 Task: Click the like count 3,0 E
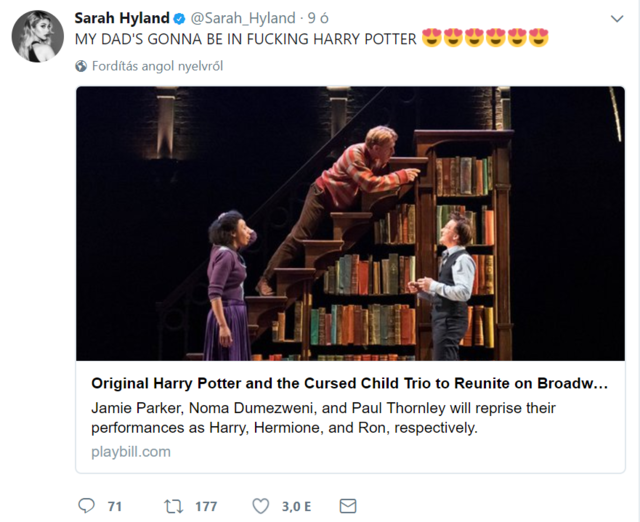tap(296, 506)
